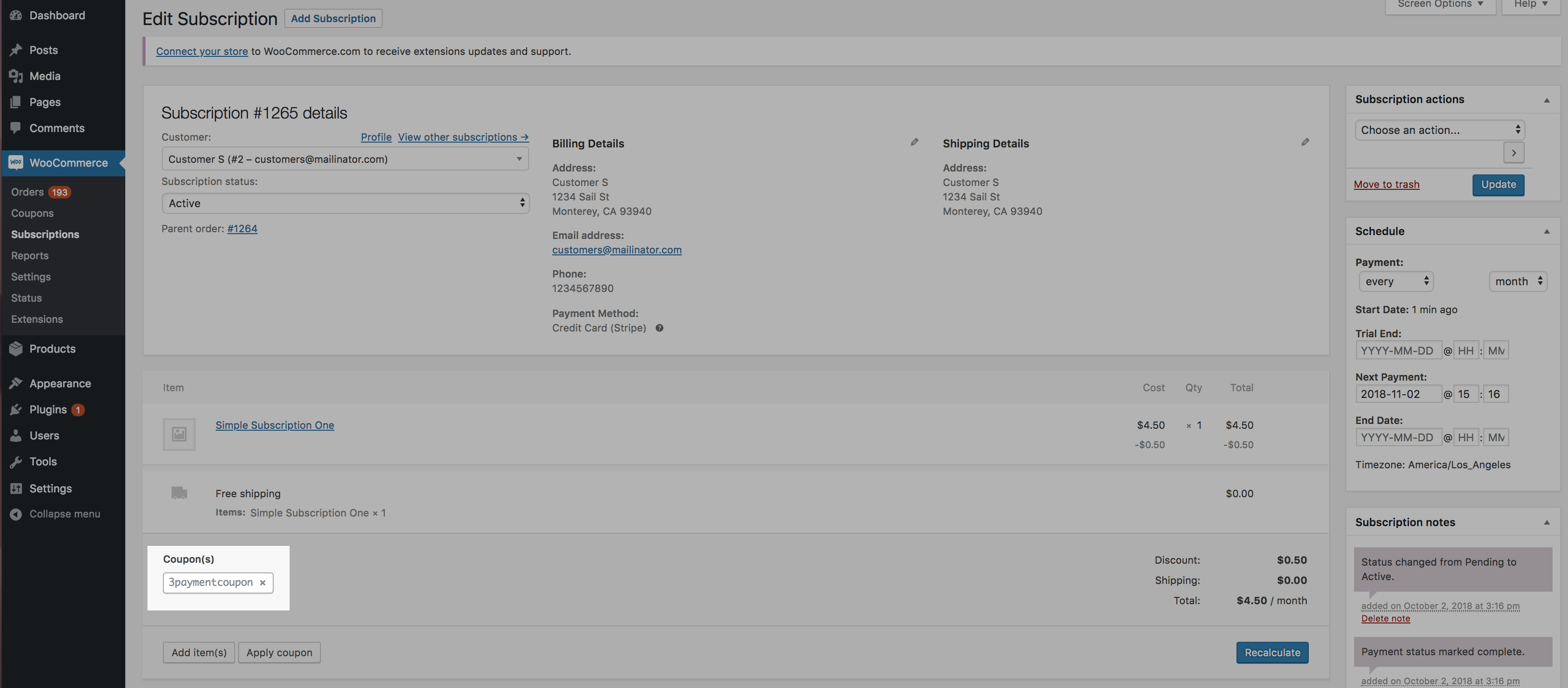1568x688 pixels.
Task: Click the Shipping Details edit pencil icon
Action: pyautogui.click(x=1305, y=142)
